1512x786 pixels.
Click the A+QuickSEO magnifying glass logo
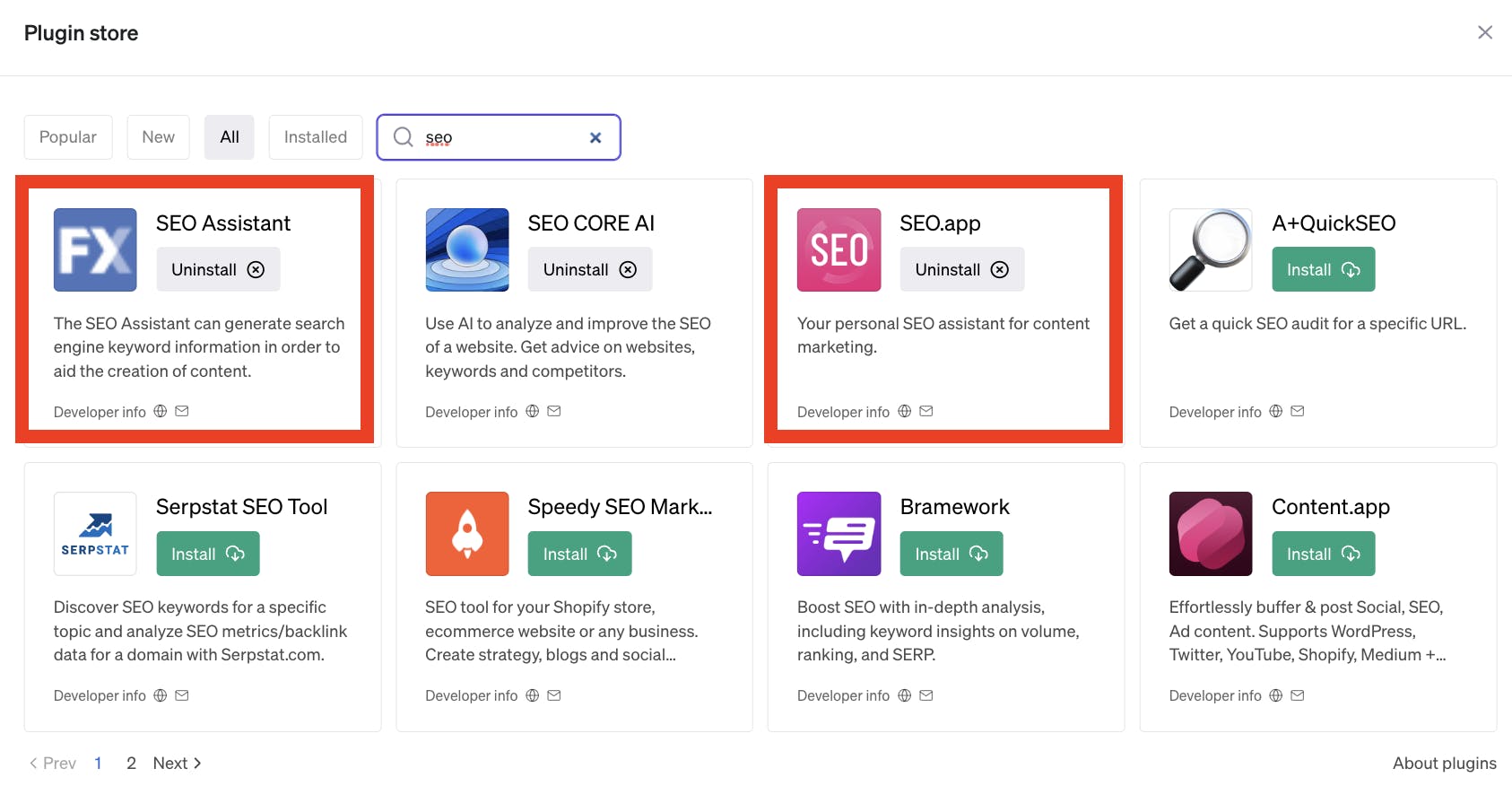[1211, 249]
